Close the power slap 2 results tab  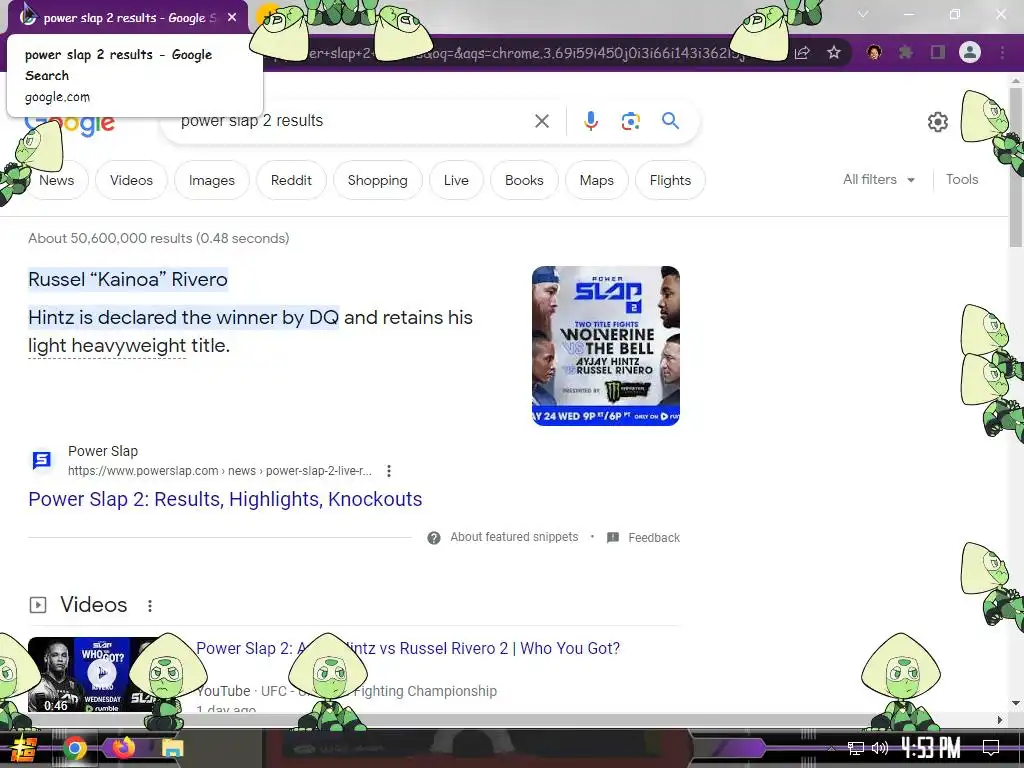[232, 18]
